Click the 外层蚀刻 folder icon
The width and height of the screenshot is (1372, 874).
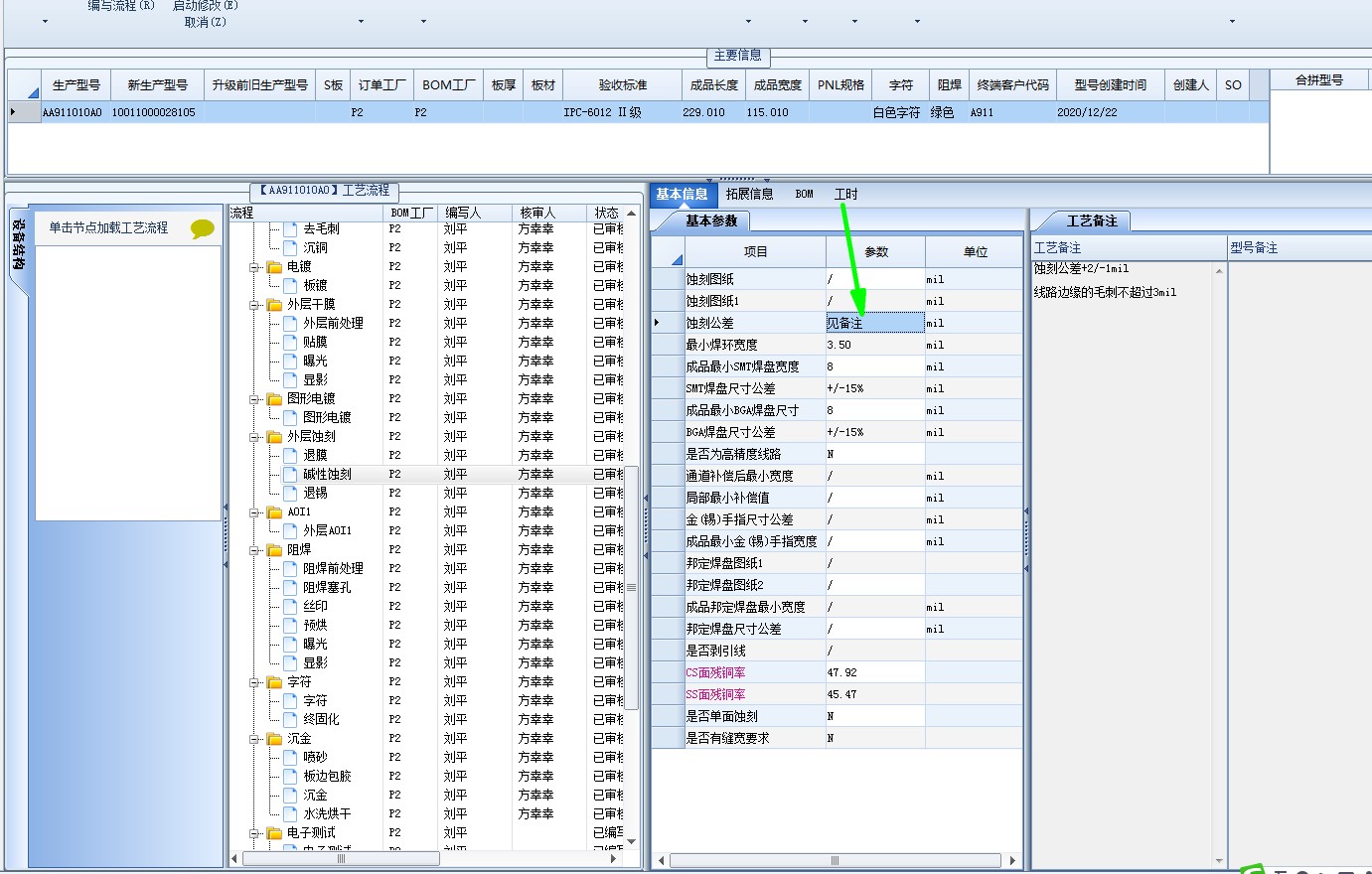(x=274, y=437)
